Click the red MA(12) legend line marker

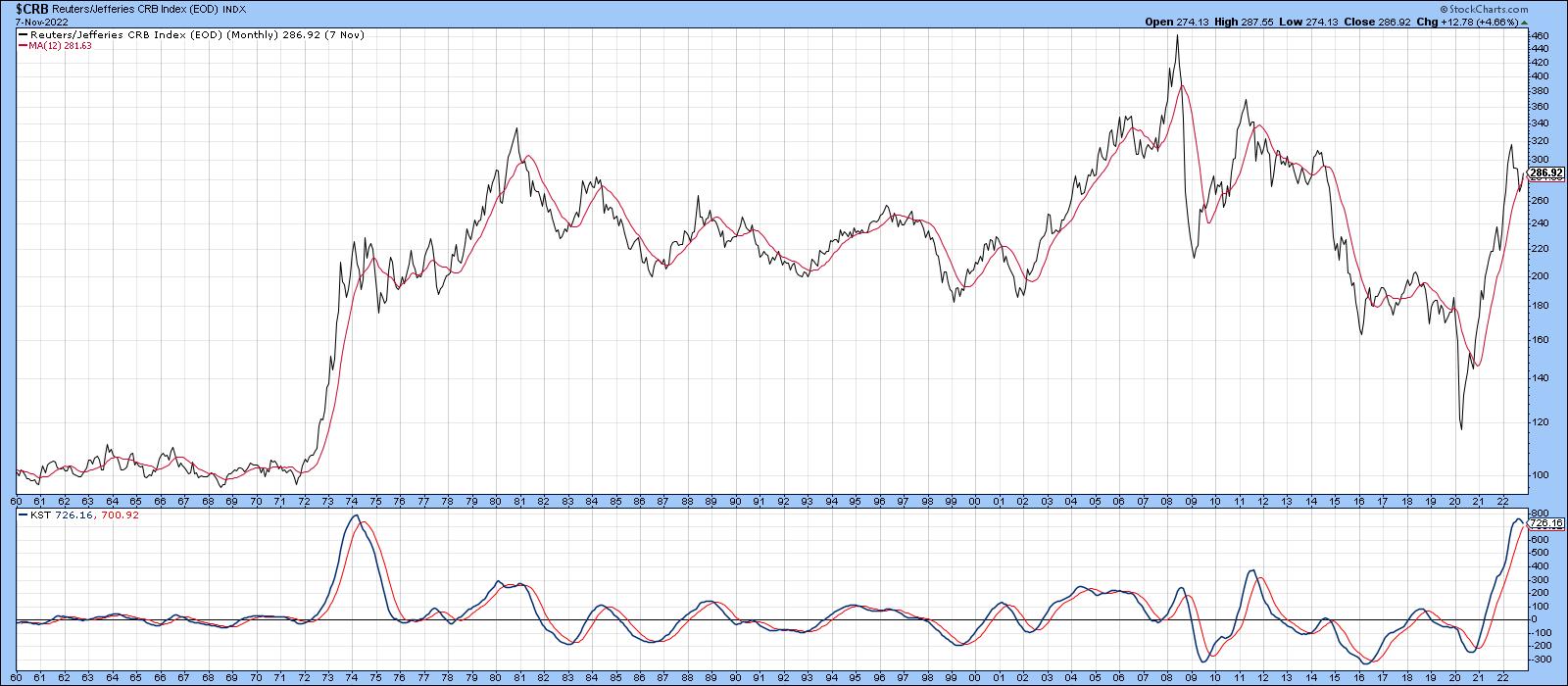coord(22,45)
